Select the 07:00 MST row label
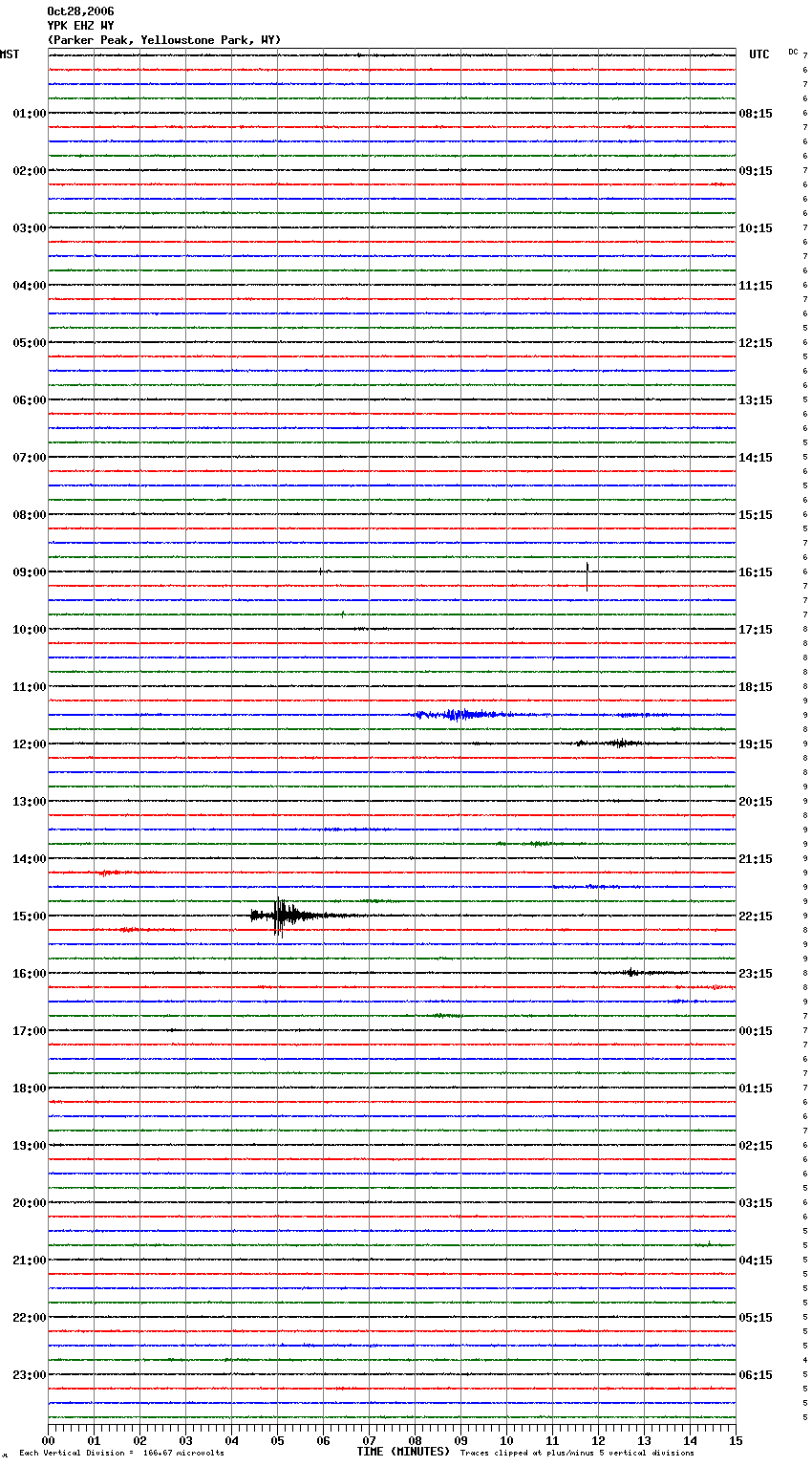This screenshot has width=812, height=1466. tap(30, 458)
